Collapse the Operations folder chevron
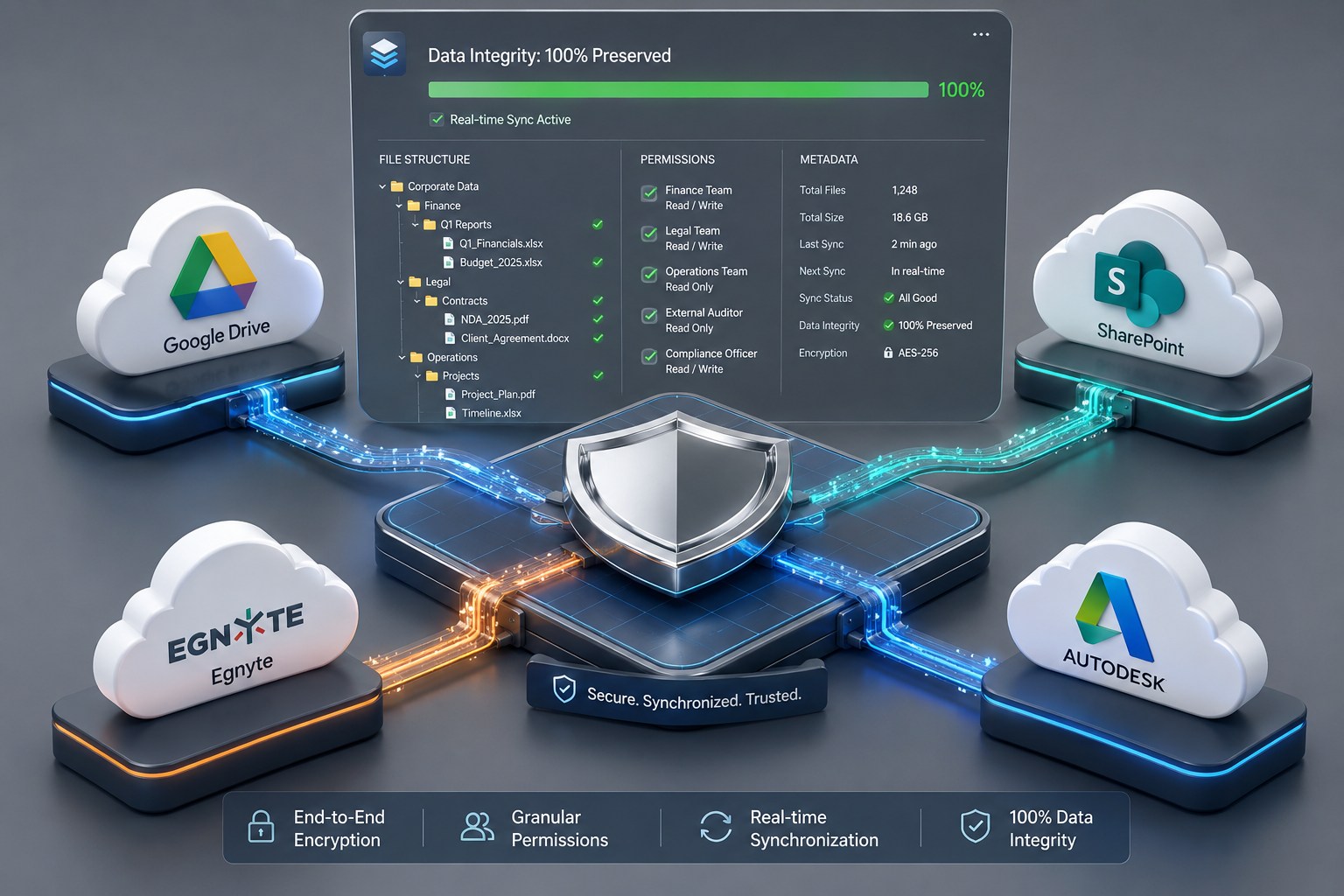 pos(402,358)
